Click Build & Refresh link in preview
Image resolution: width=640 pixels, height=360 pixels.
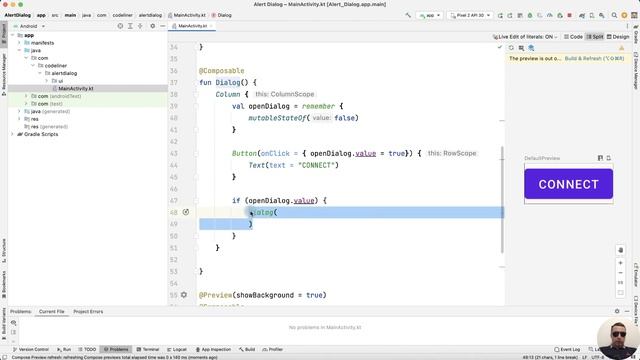click(x=594, y=58)
